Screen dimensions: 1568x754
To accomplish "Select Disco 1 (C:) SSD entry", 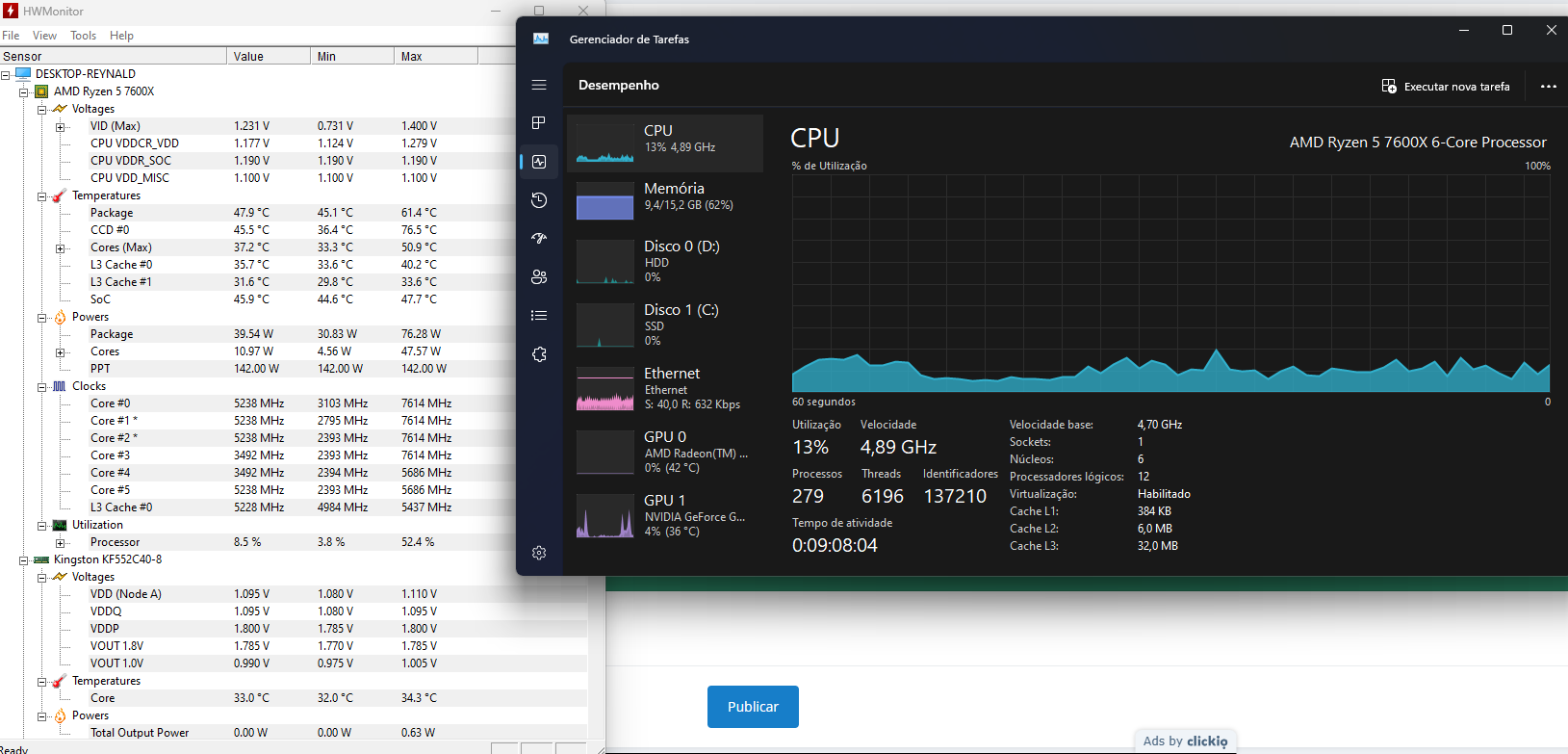I will click(x=665, y=325).
